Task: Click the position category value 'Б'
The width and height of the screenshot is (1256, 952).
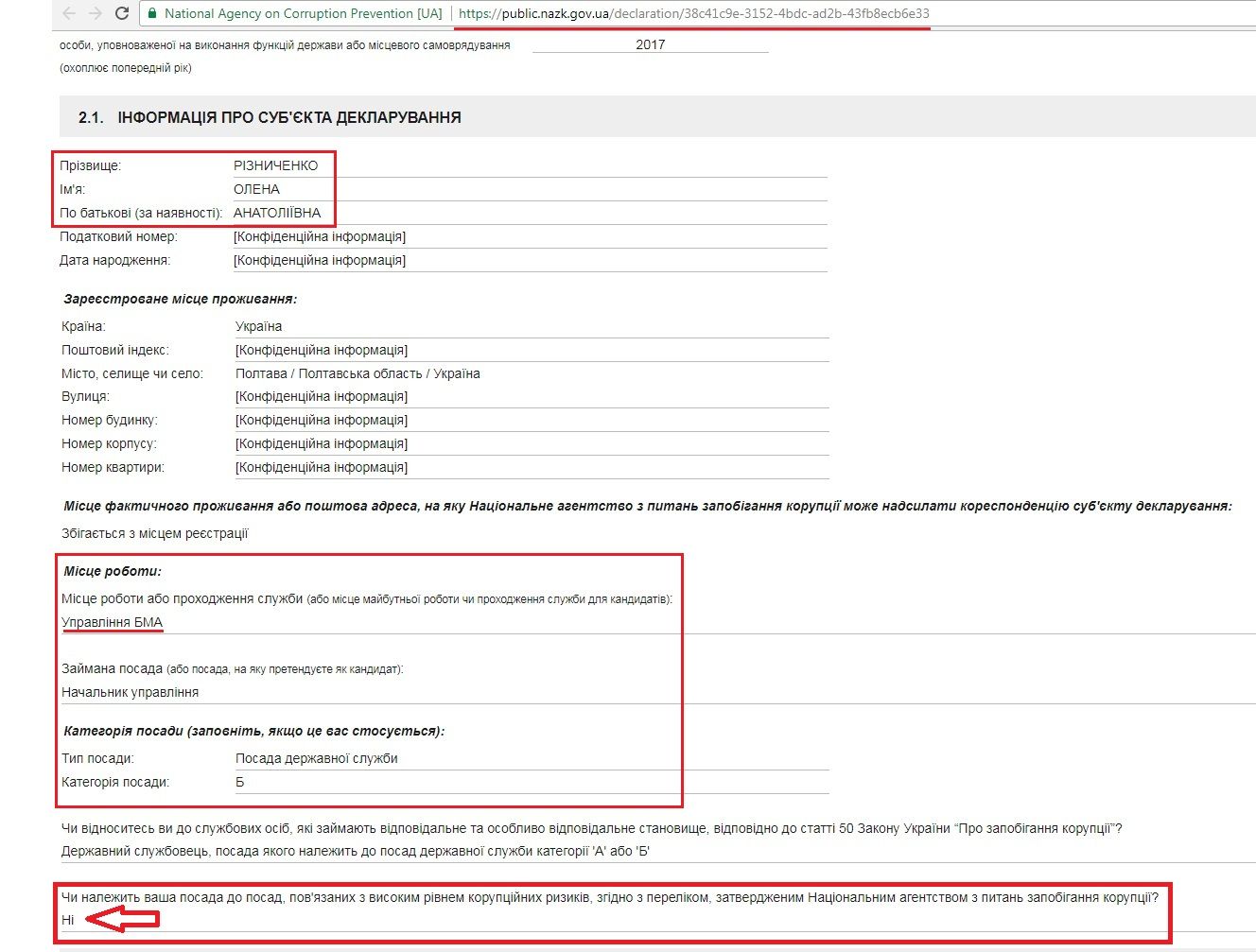Action: tap(240, 782)
